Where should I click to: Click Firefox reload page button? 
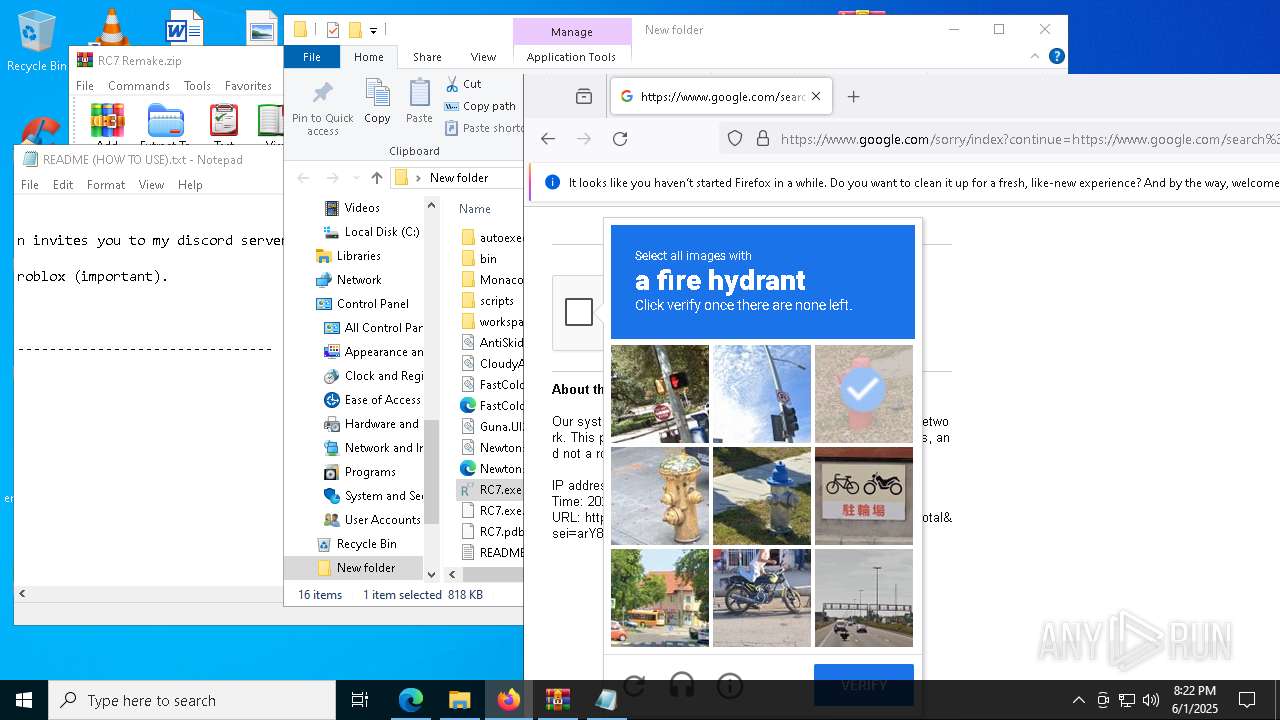[x=620, y=139]
